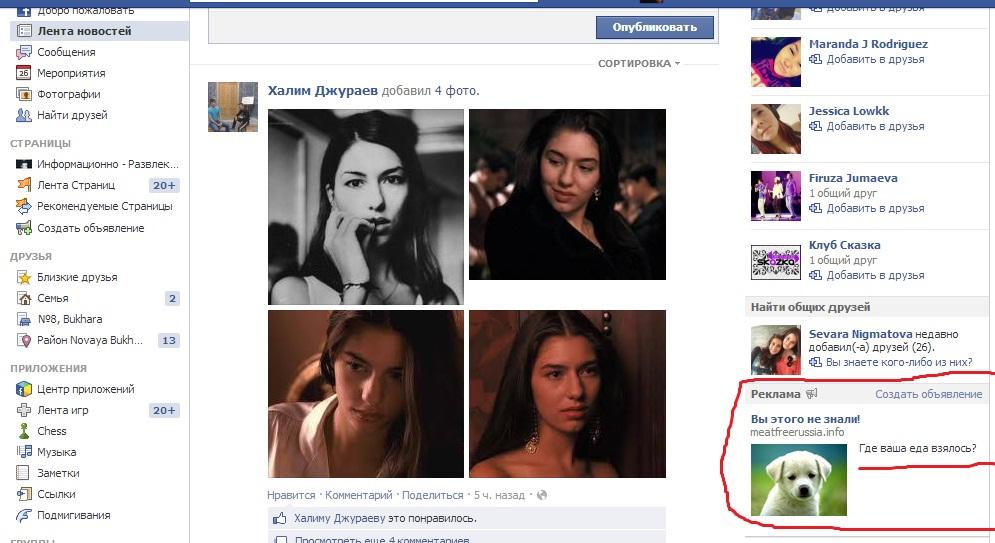
Task: Click Комментарий under the photo post
Action: [359, 495]
